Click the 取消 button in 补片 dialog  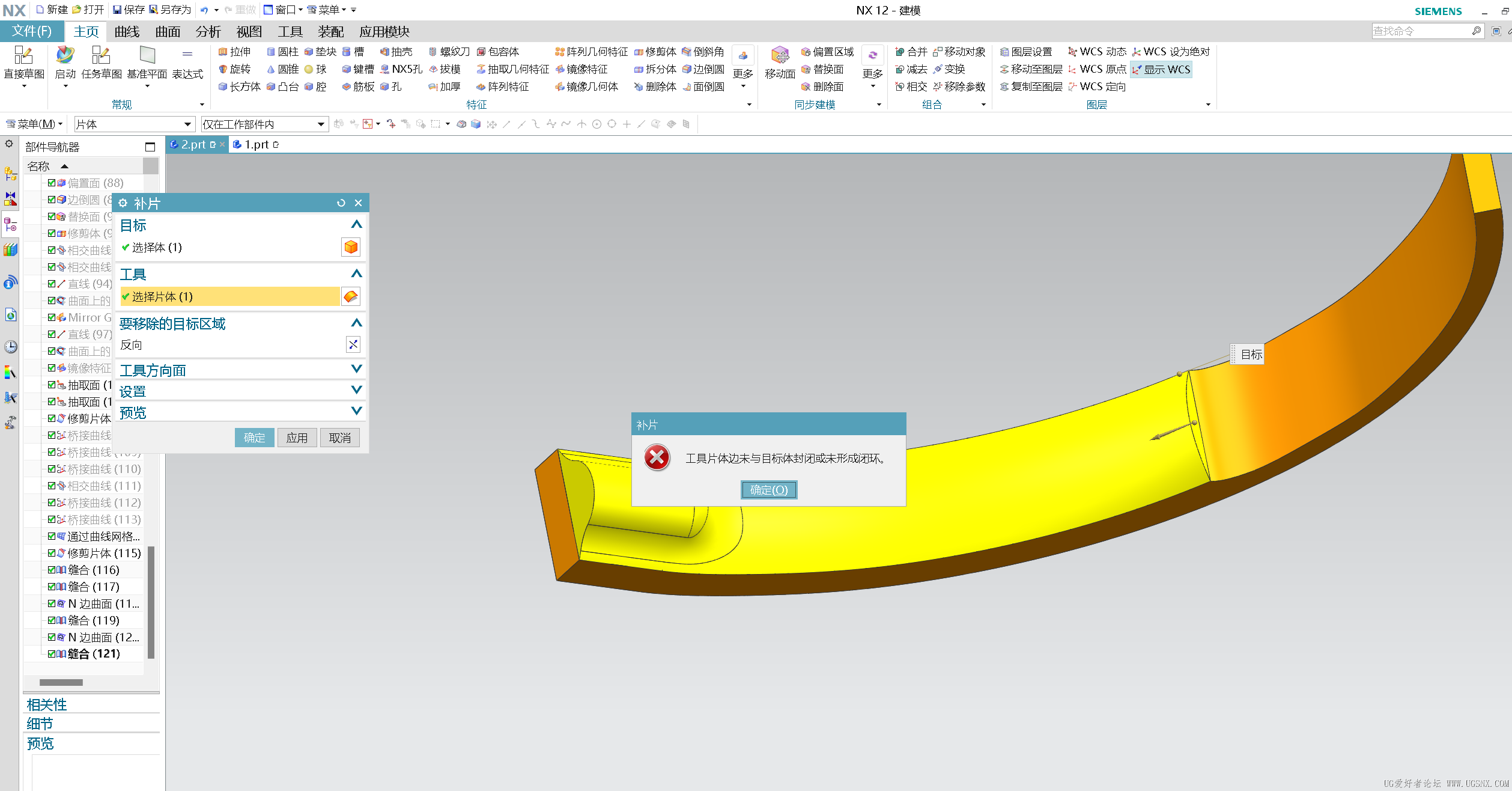[339, 438]
